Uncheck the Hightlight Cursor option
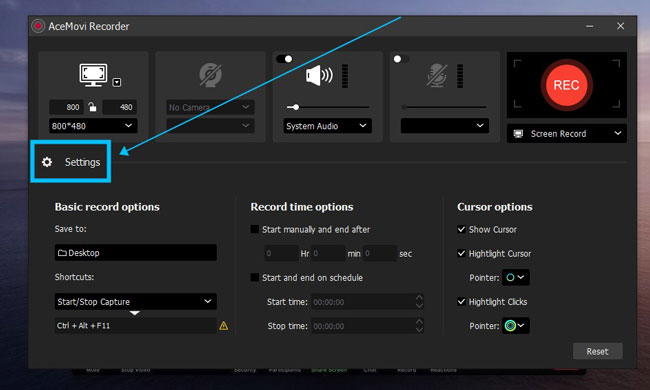The height and width of the screenshot is (390, 650). click(x=461, y=253)
